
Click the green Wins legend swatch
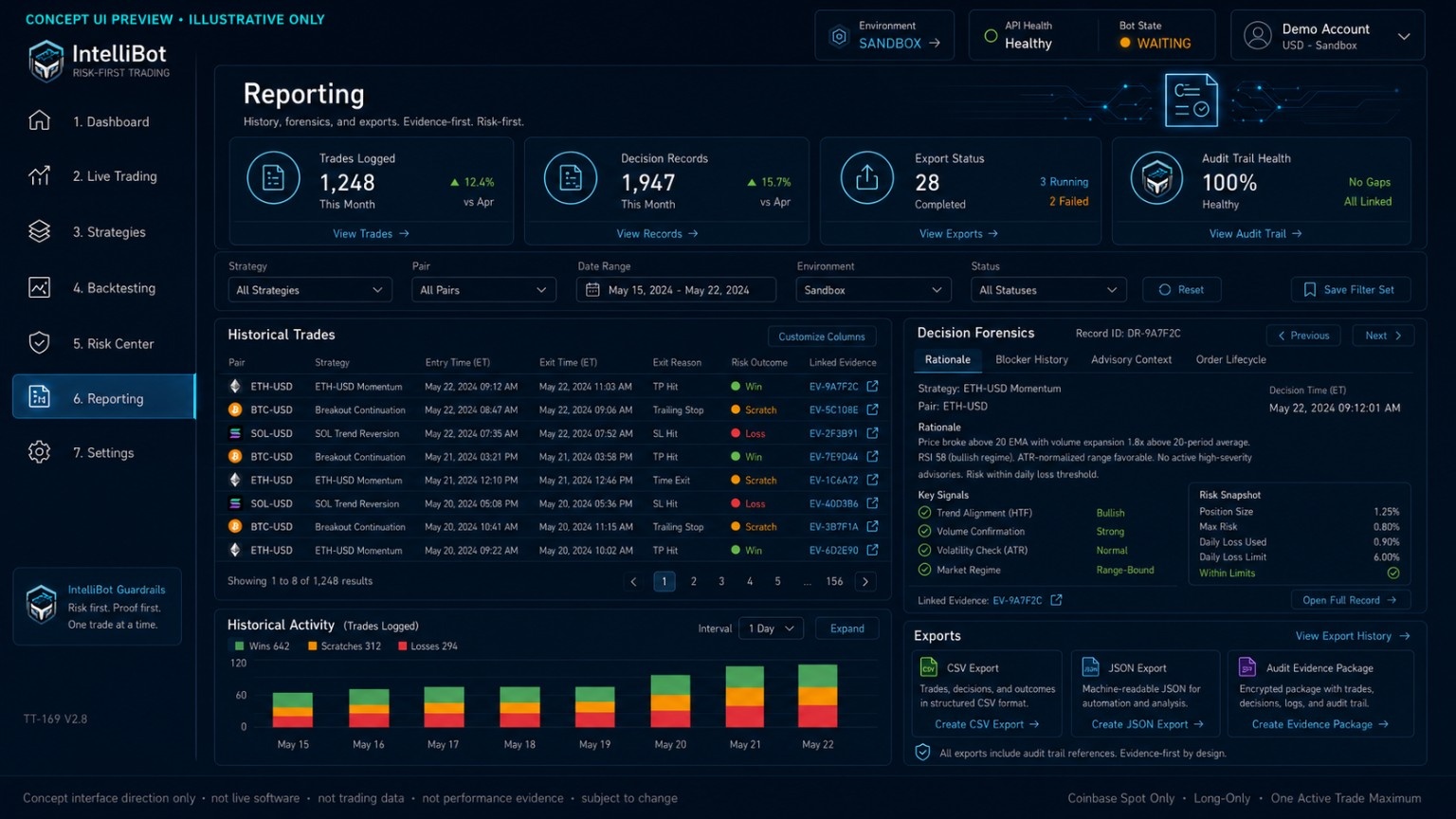[x=239, y=646]
